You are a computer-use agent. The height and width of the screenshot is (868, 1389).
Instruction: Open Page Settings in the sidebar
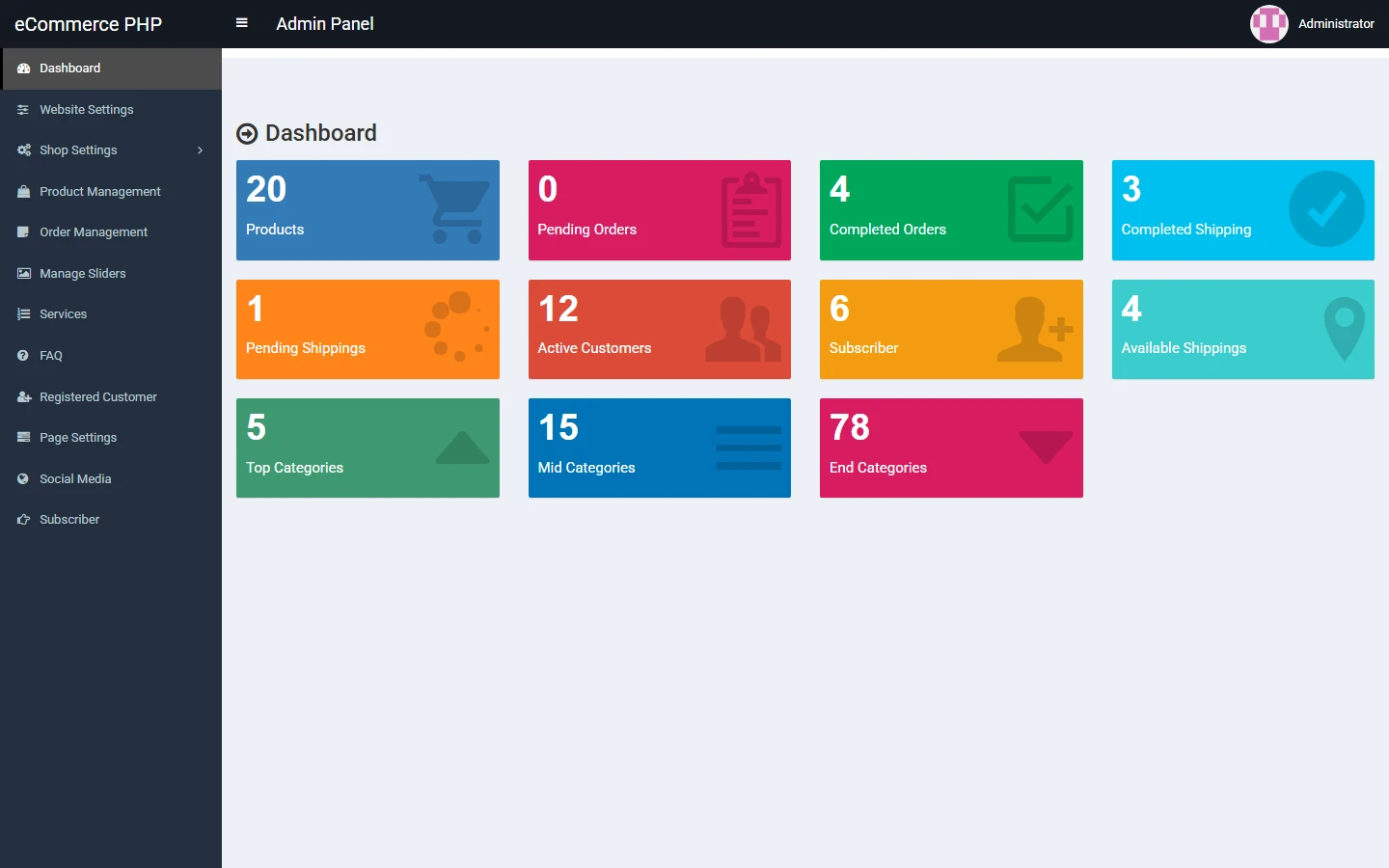click(x=111, y=438)
